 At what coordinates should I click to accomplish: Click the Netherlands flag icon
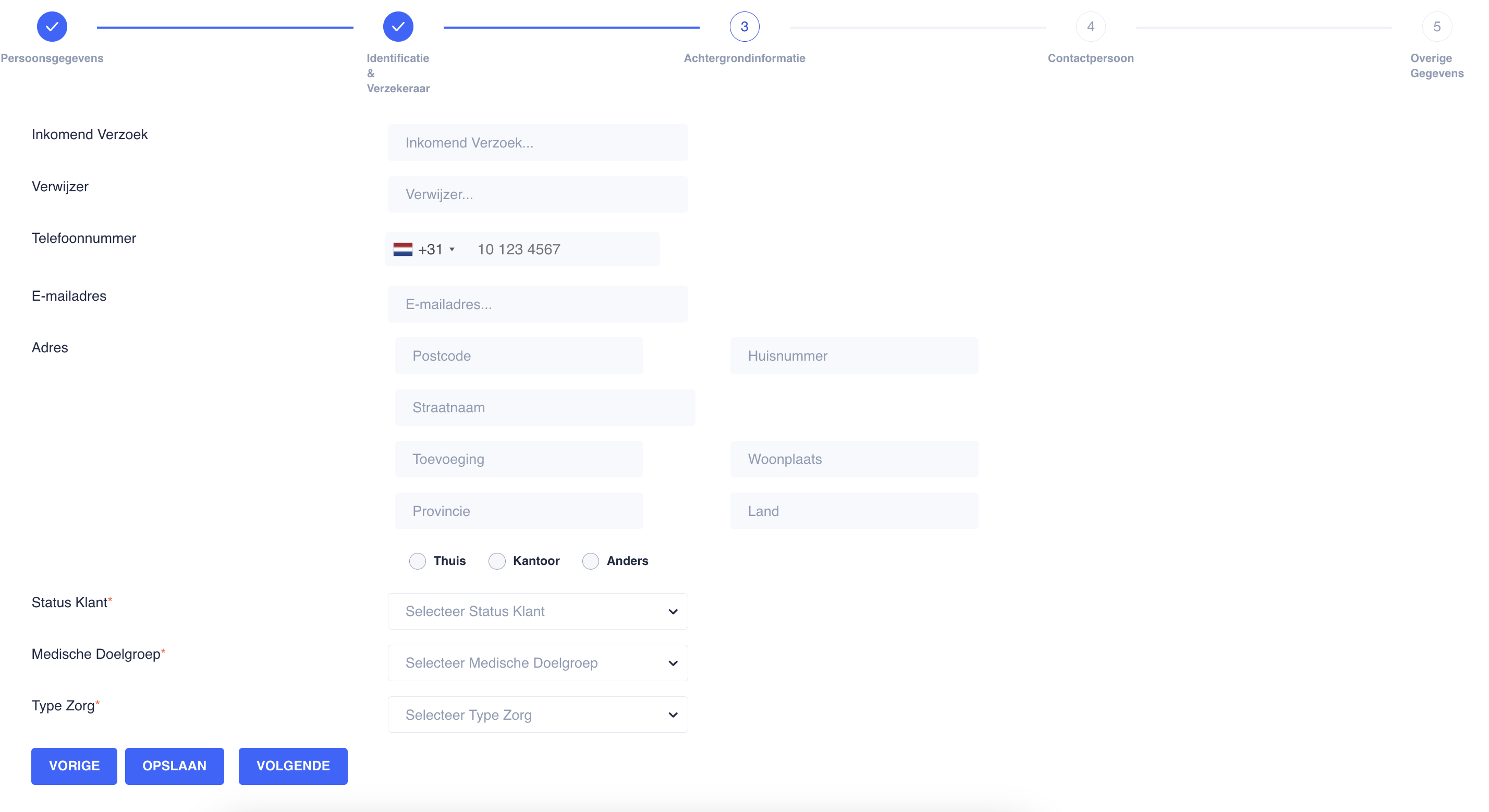[402, 249]
